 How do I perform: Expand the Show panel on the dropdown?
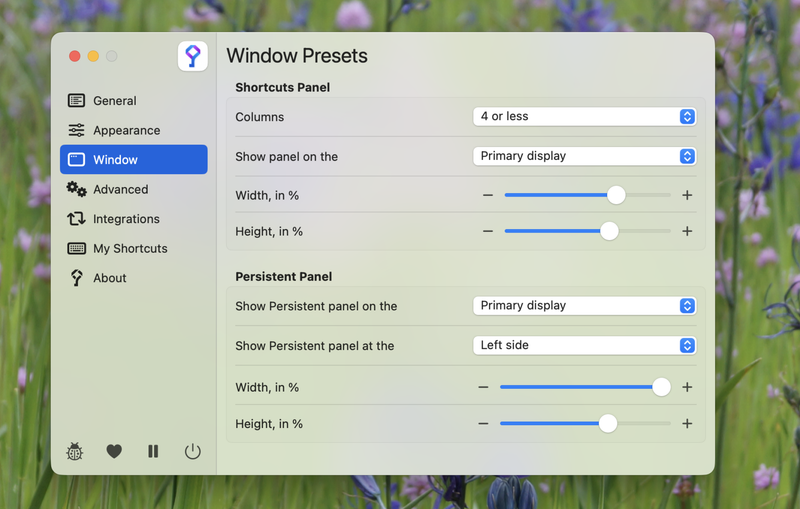(584, 156)
